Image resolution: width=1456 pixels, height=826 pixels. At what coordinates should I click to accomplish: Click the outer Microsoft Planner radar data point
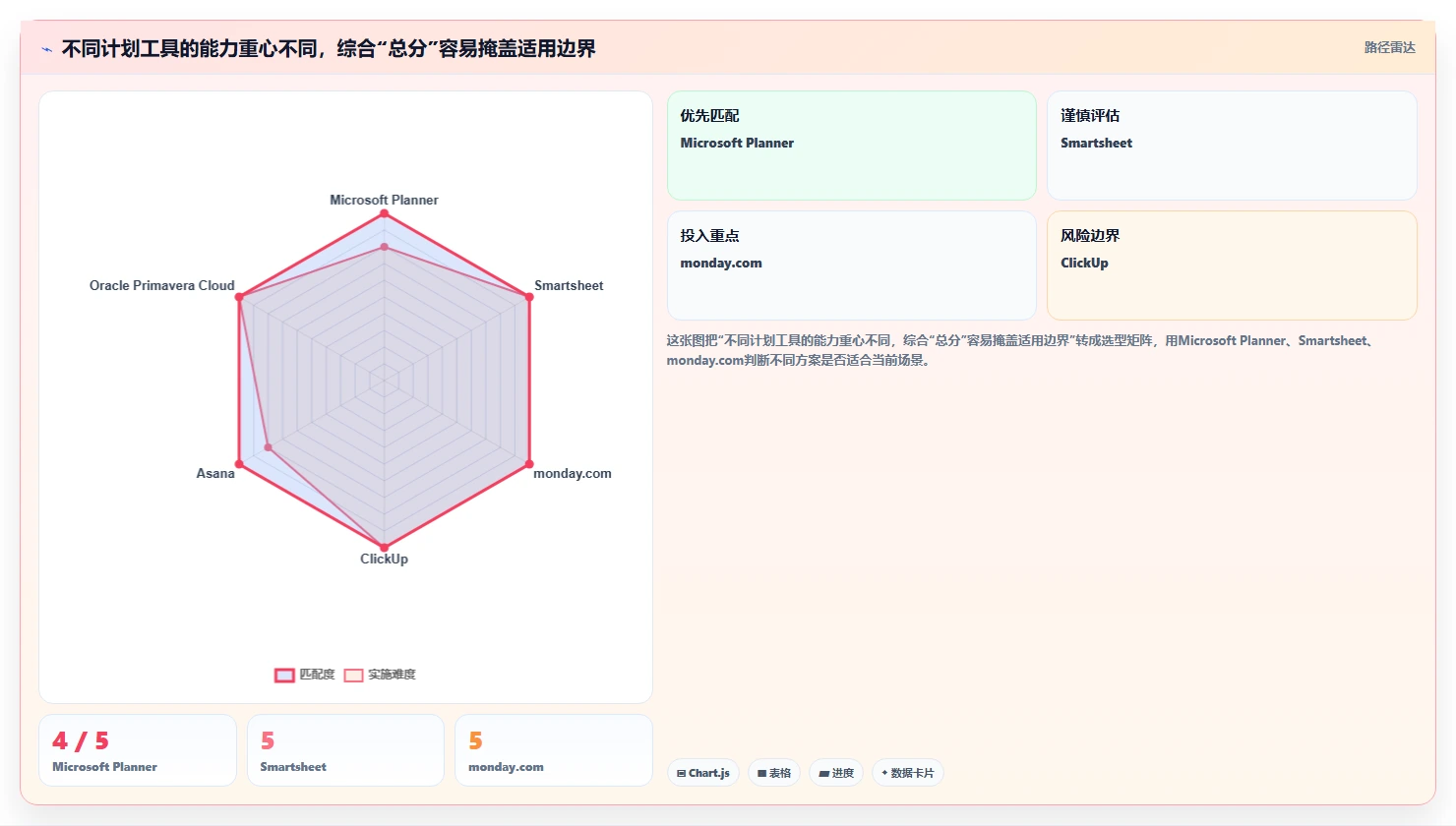pyautogui.click(x=384, y=213)
